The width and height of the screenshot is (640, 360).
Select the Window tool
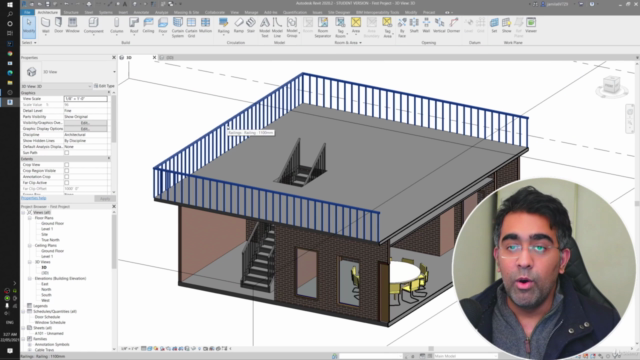[x=73, y=26]
